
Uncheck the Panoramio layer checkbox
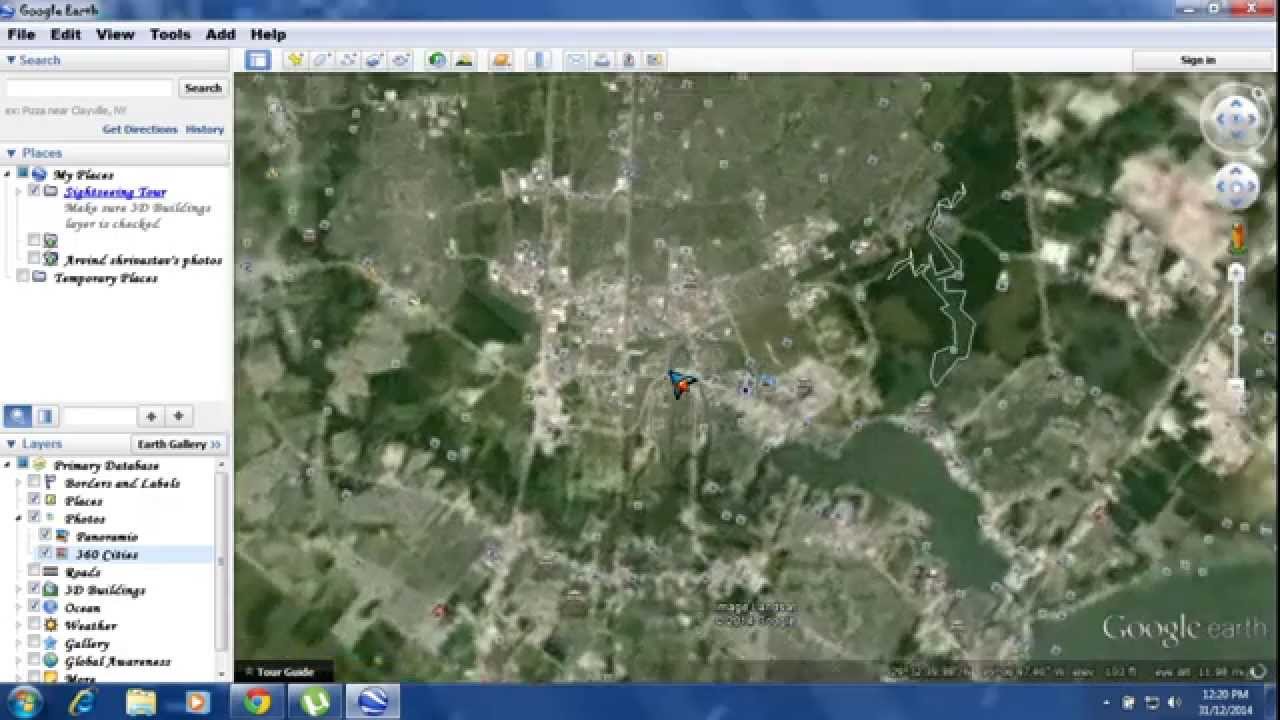[45, 536]
